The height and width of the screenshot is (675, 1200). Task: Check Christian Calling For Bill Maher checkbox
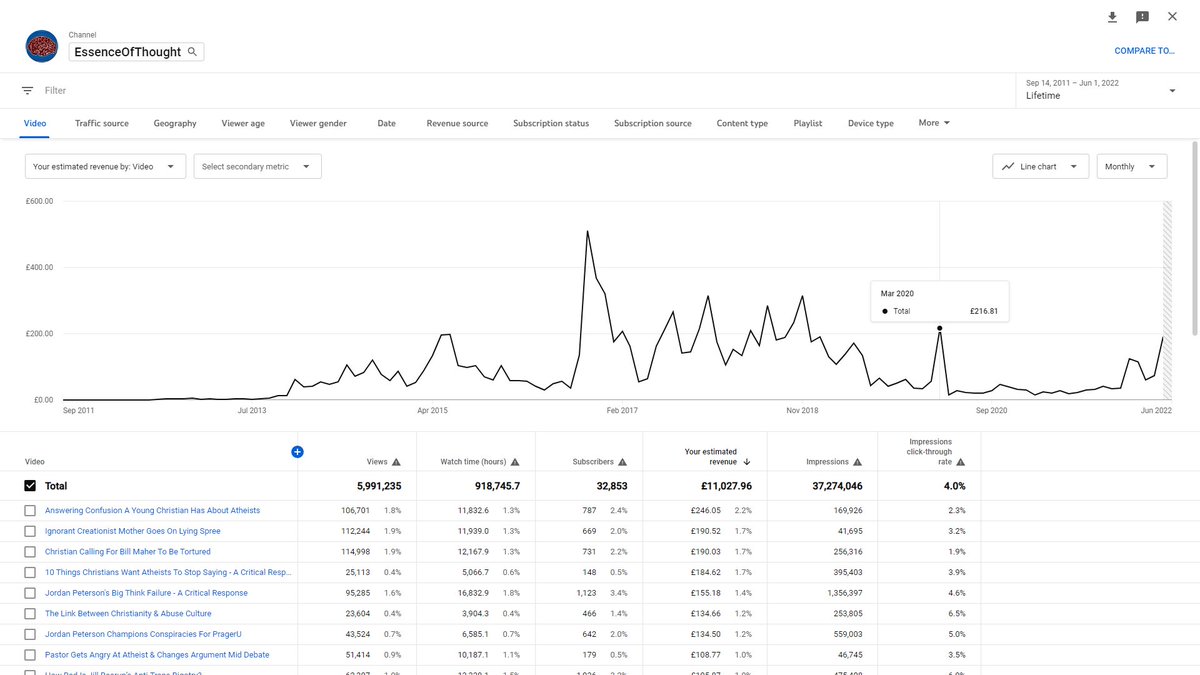tap(30, 552)
